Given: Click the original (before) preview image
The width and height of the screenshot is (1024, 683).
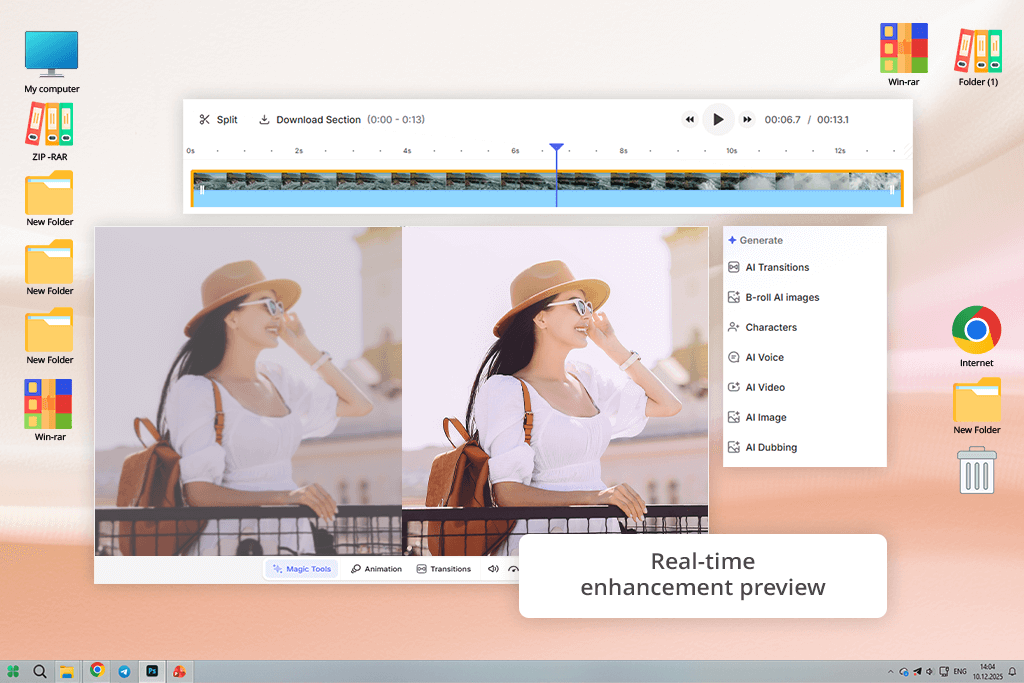Looking at the screenshot, I should 248,391.
